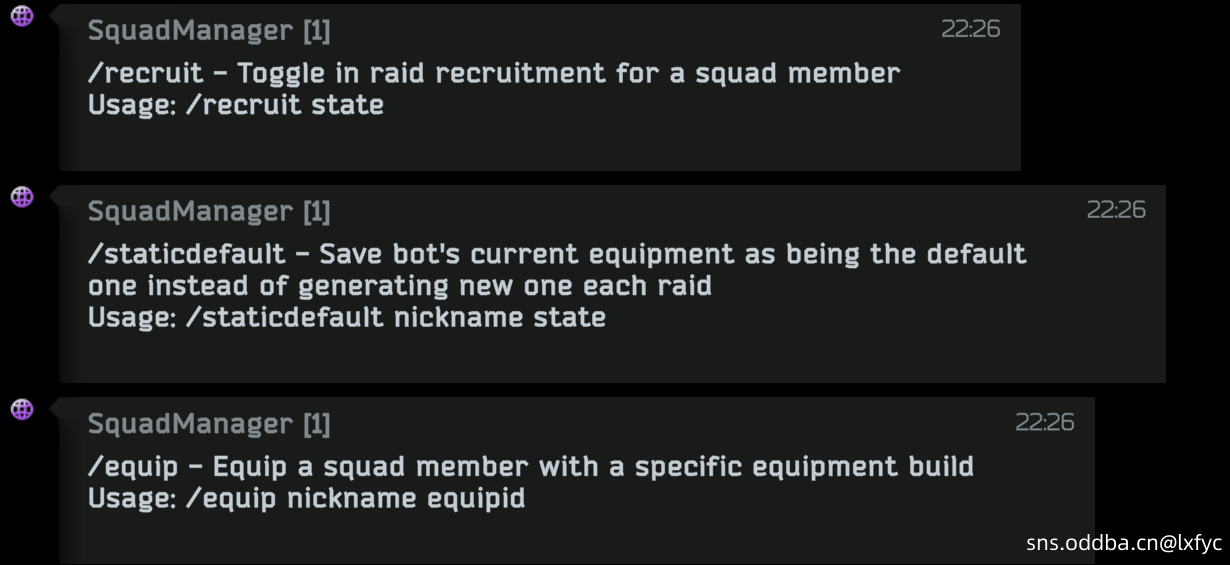This screenshot has height=565, width=1230.
Task: Click the /recruit command description text
Action: point(494,73)
